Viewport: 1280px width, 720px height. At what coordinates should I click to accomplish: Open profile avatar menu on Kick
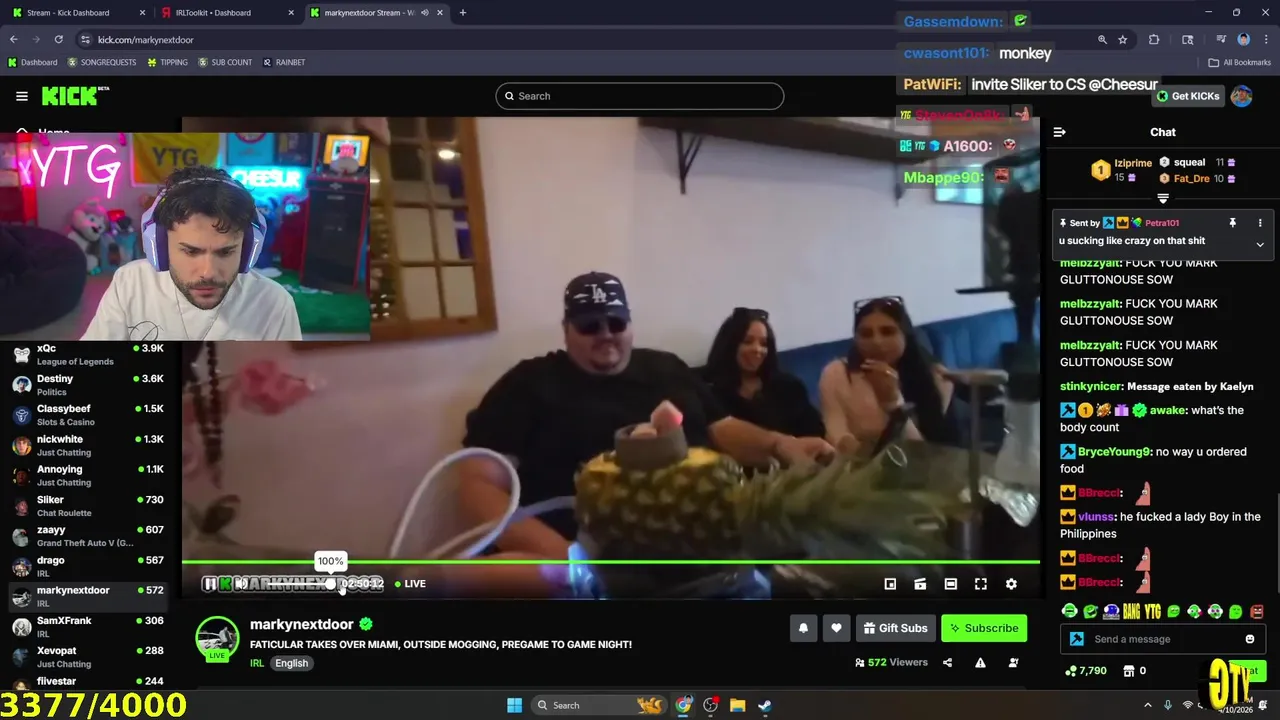tap(1241, 96)
